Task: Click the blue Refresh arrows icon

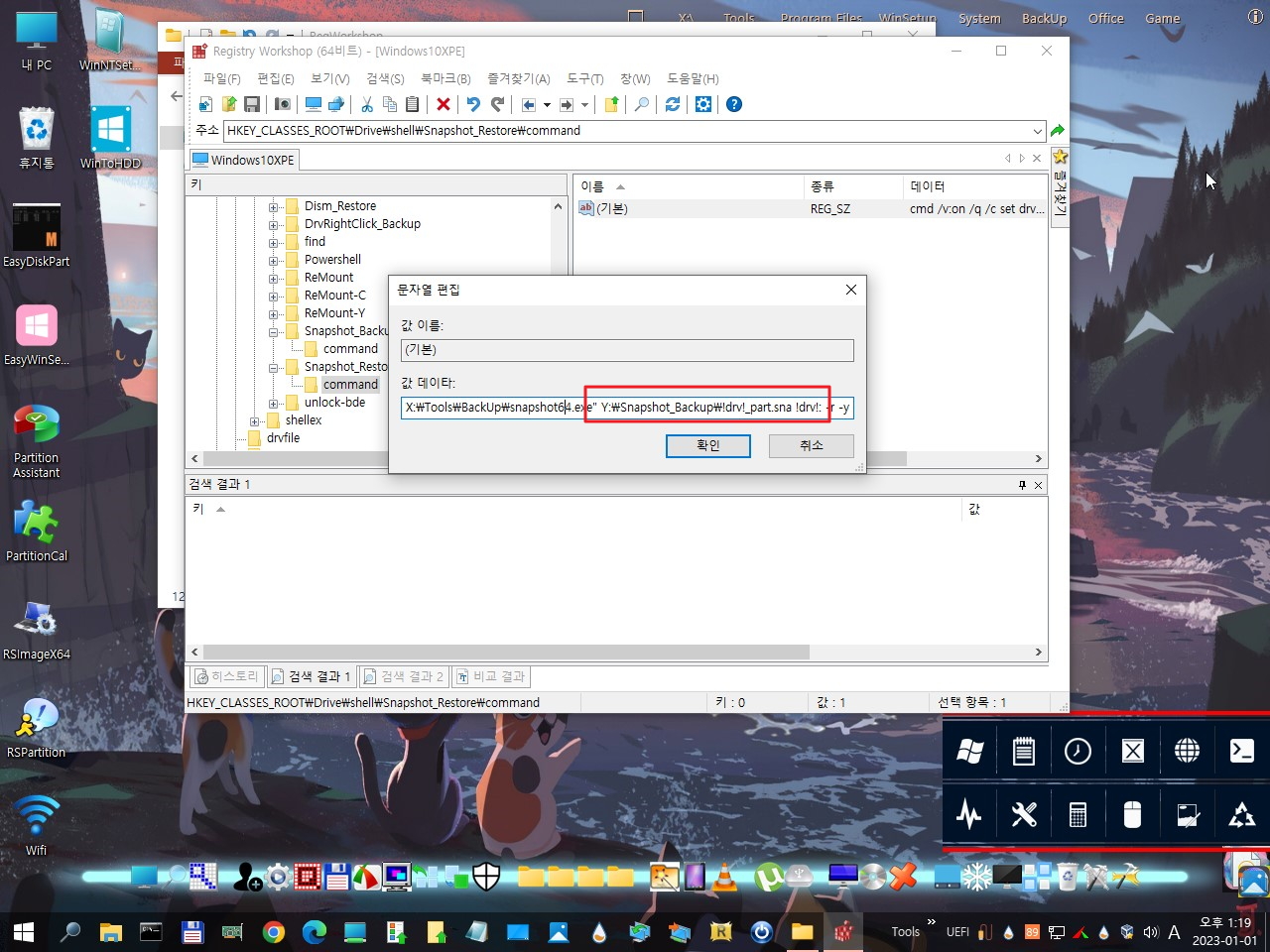Action: pyautogui.click(x=673, y=104)
